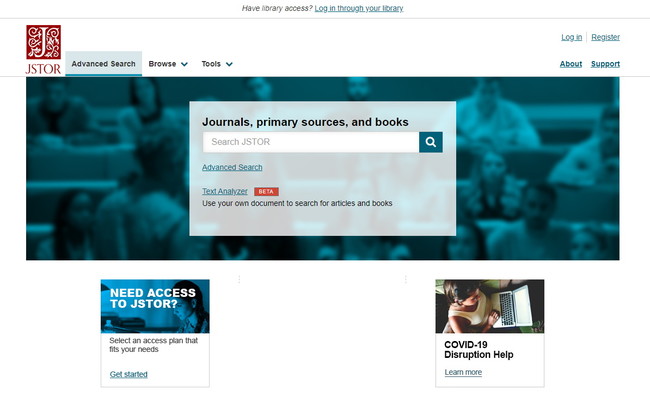Click 'Journals, primary sources, and books' heading

coord(305,122)
